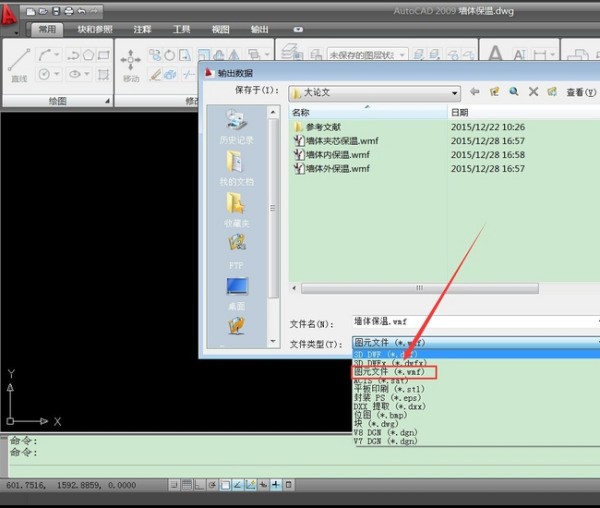Select the Stretch tool in the Modify panel
The height and width of the screenshot is (508, 600).
185,55
